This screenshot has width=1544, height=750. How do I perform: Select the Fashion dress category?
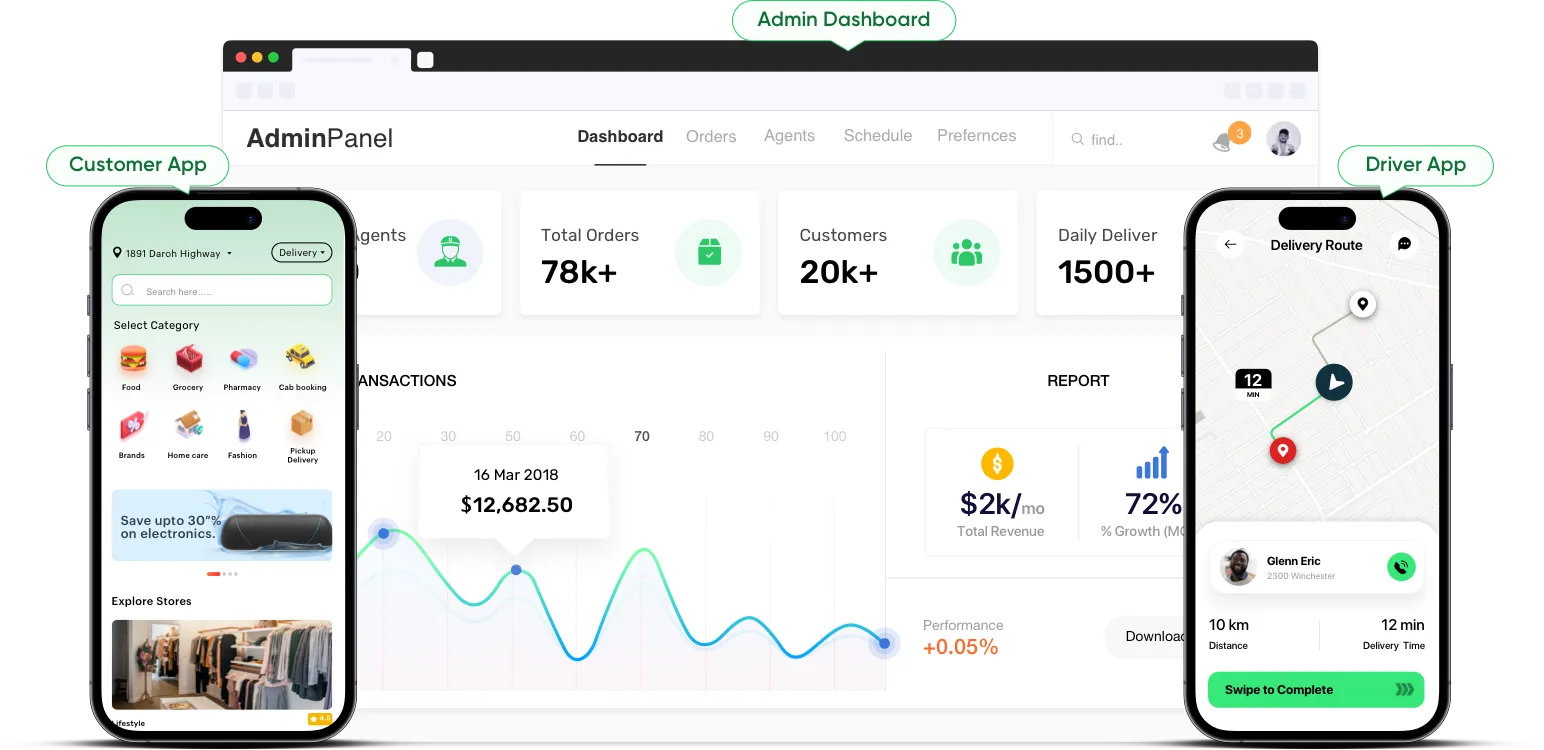click(243, 426)
